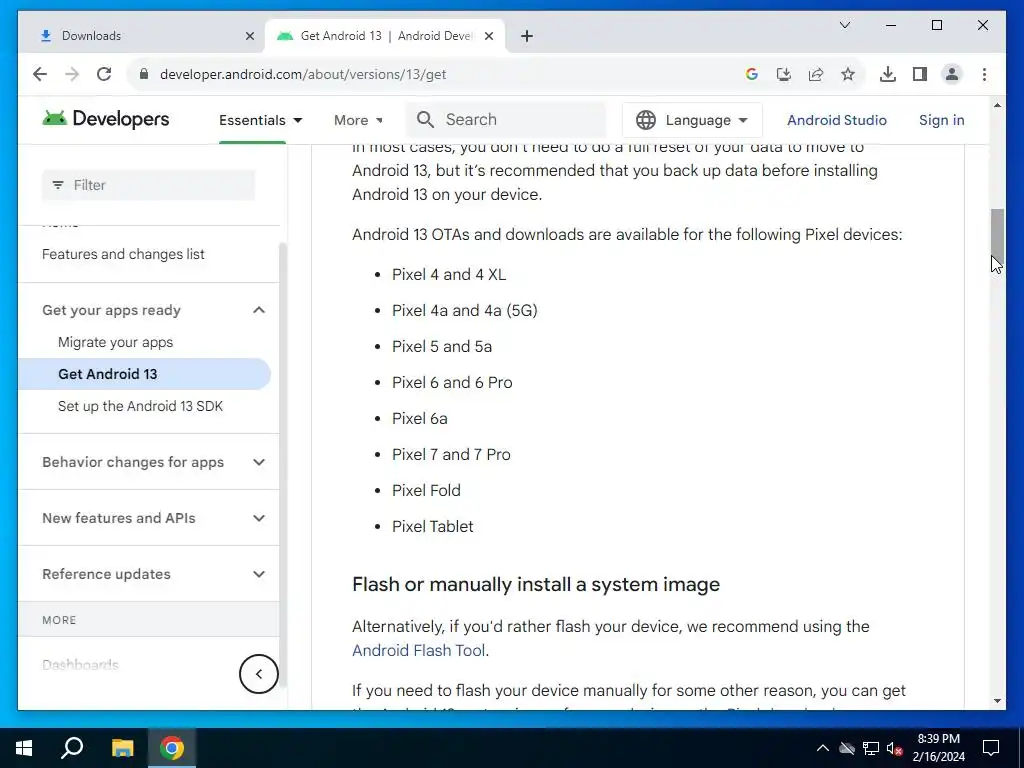Reload the current page
This screenshot has height=768, width=1024.
104,74
